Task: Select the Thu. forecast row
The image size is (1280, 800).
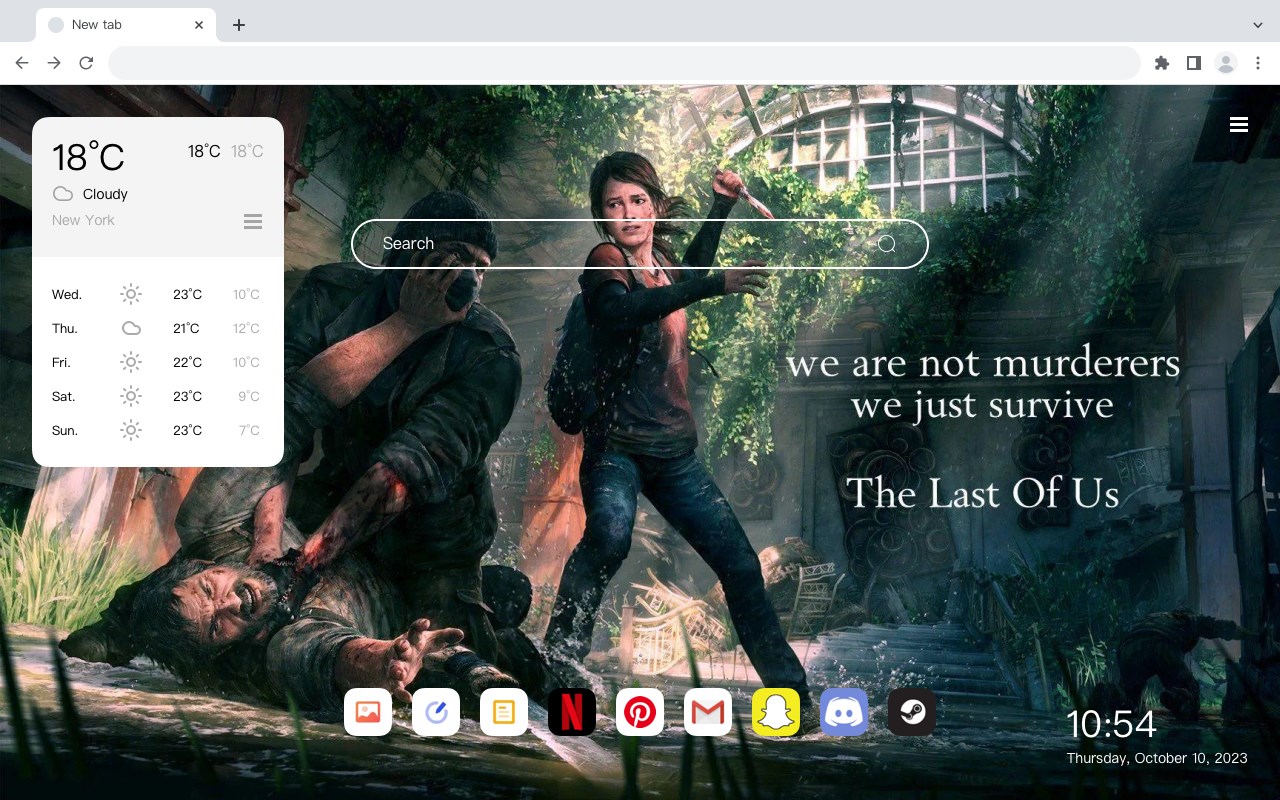Action: click(158, 328)
